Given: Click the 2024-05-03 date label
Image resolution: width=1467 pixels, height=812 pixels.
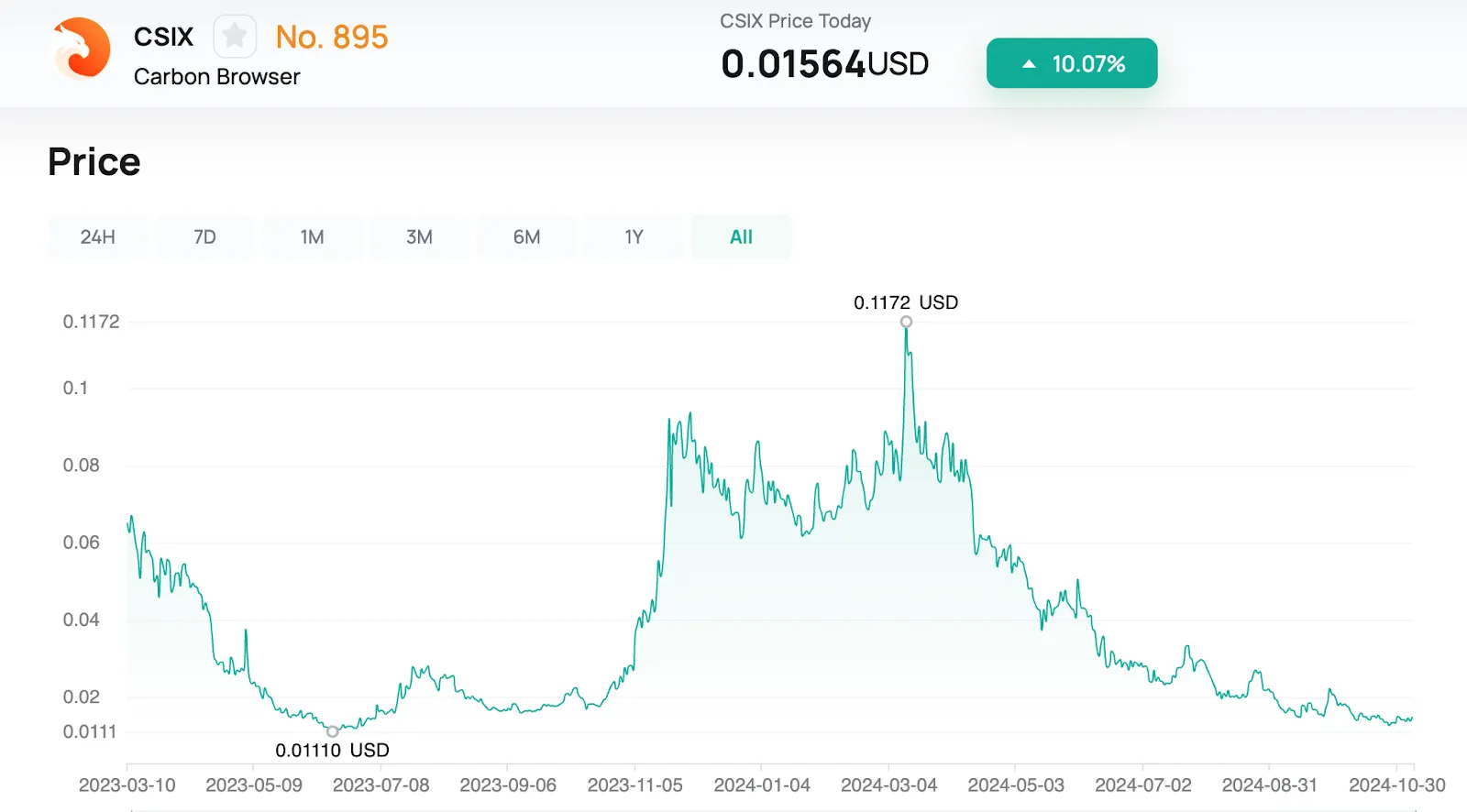Looking at the screenshot, I should click(x=1016, y=785).
